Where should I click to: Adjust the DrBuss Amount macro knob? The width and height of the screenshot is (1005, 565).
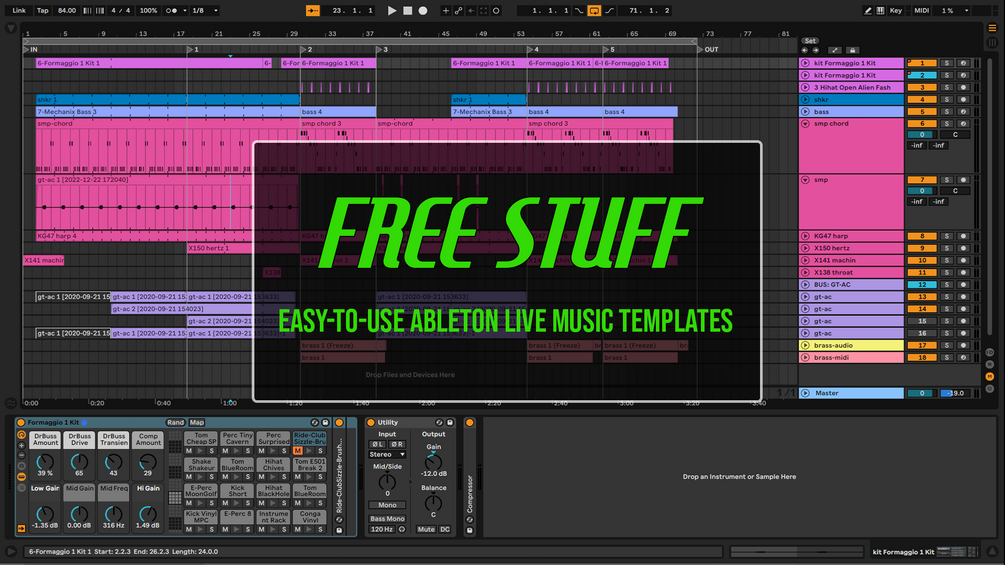[45, 462]
